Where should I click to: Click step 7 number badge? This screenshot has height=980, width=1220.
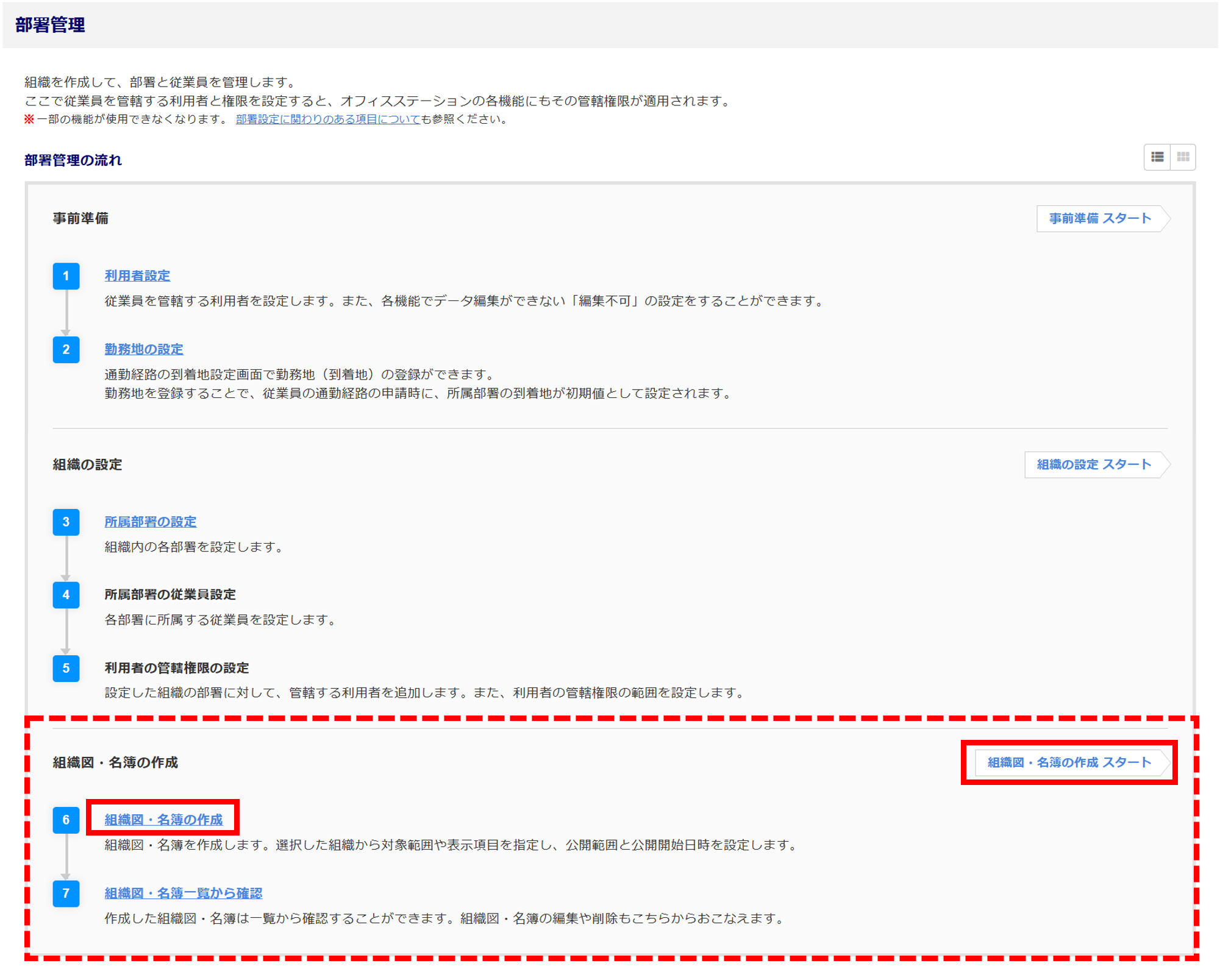(66, 893)
